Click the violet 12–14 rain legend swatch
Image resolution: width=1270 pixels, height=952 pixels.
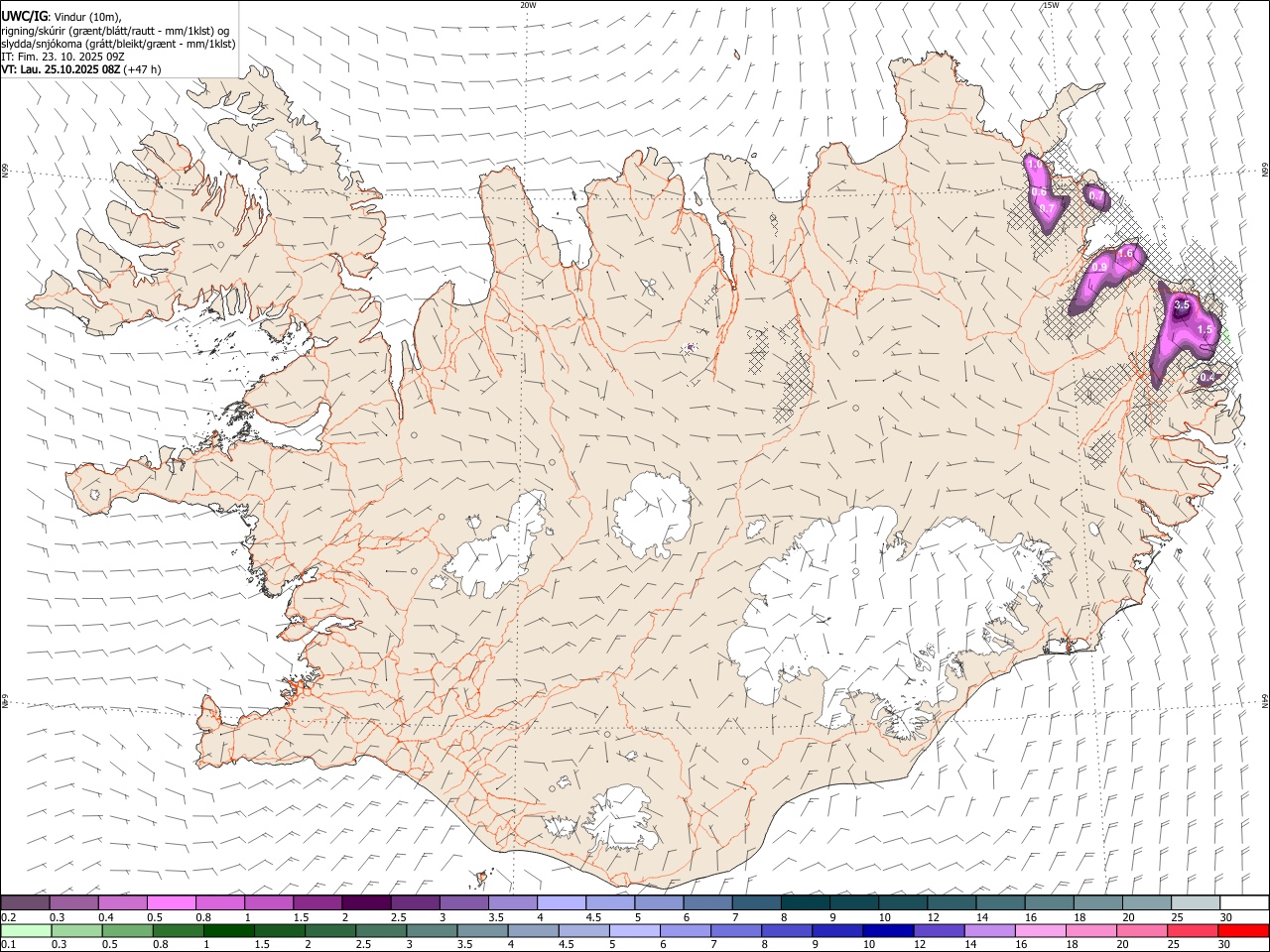click(x=937, y=931)
